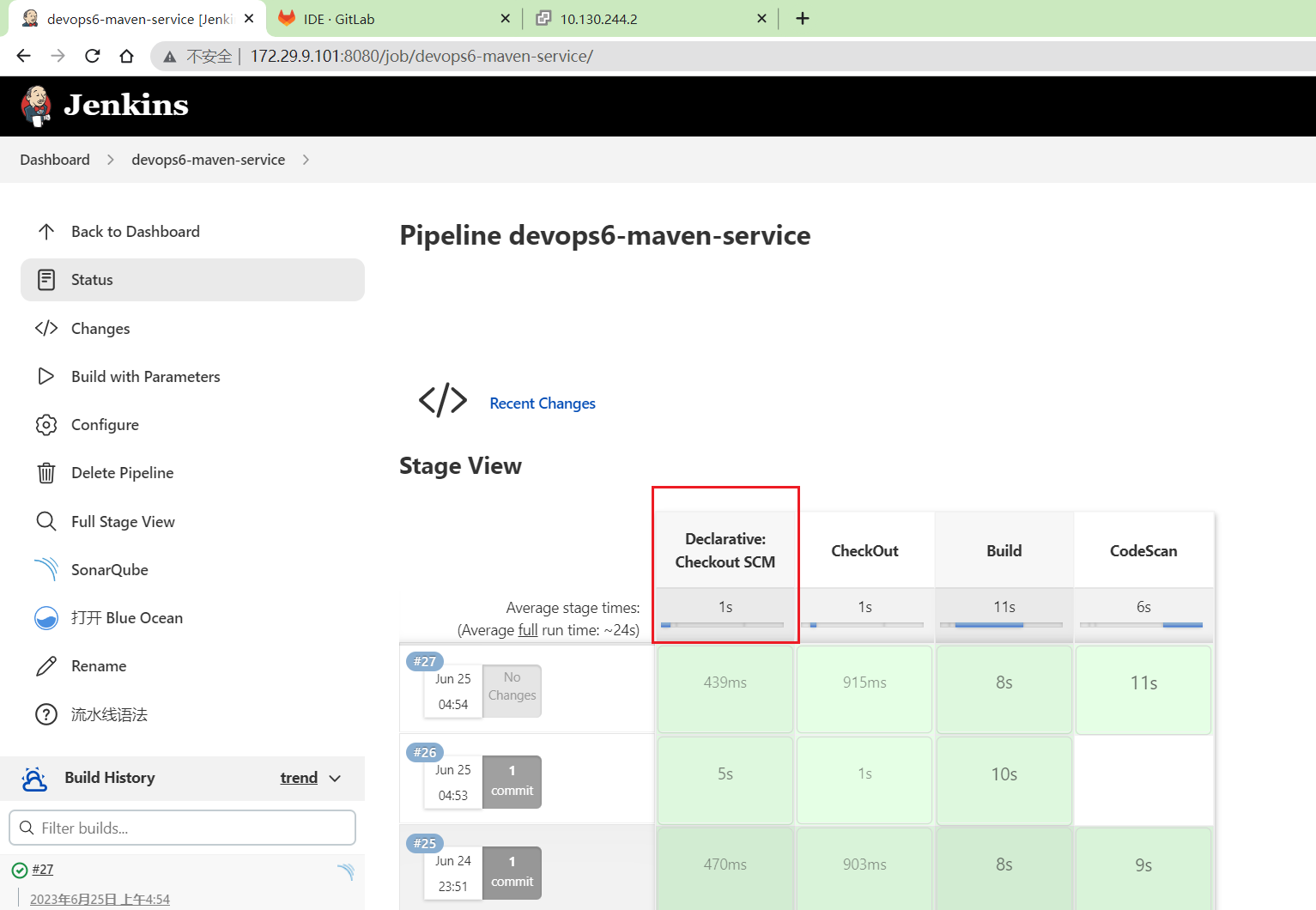Click the Rename pencil icon
The width and height of the screenshot is (1316, 910).
(46, 666)
